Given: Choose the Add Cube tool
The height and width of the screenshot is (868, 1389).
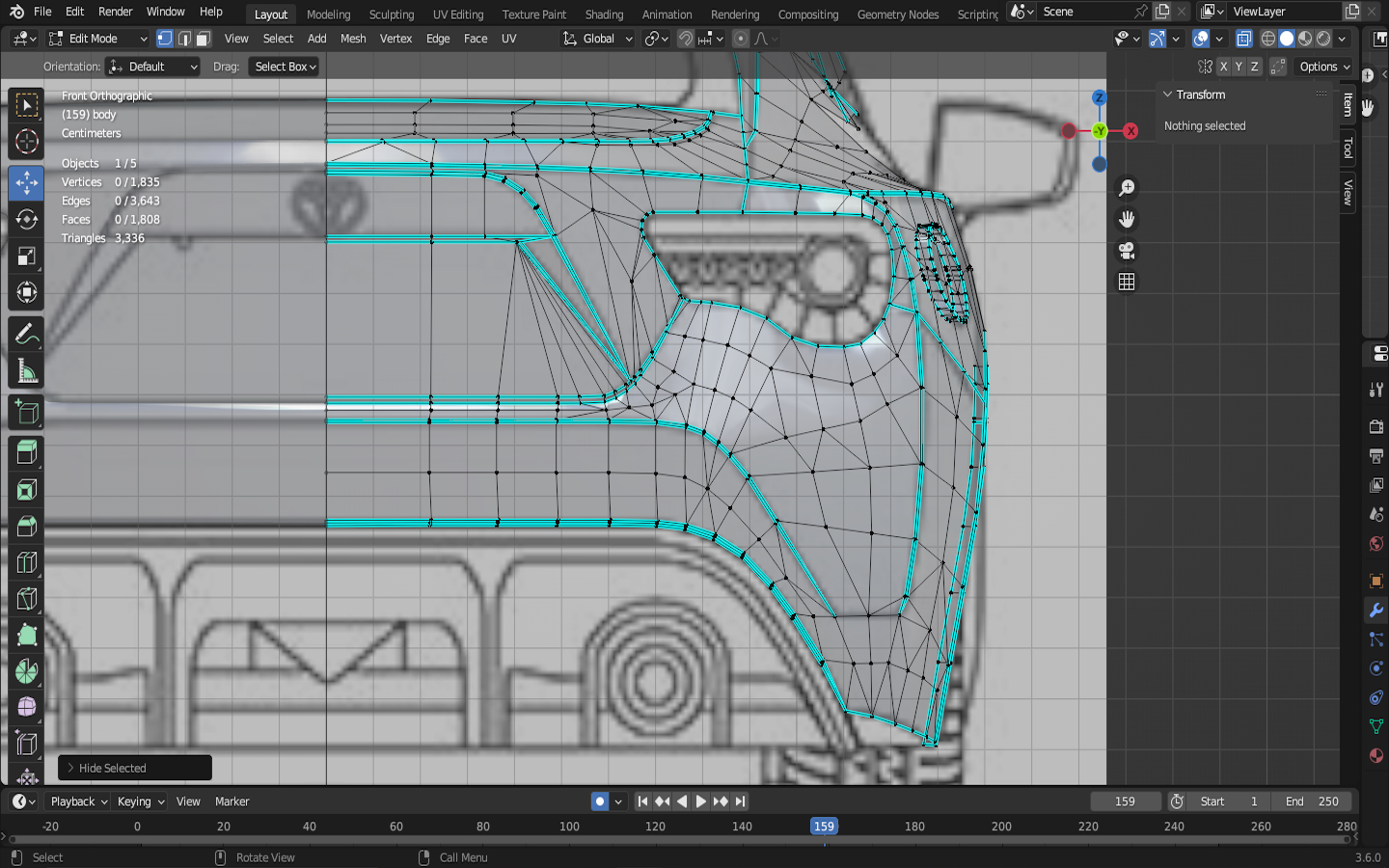Looking at the screenshot, I should pyautogui.click(x=26, y=412).
